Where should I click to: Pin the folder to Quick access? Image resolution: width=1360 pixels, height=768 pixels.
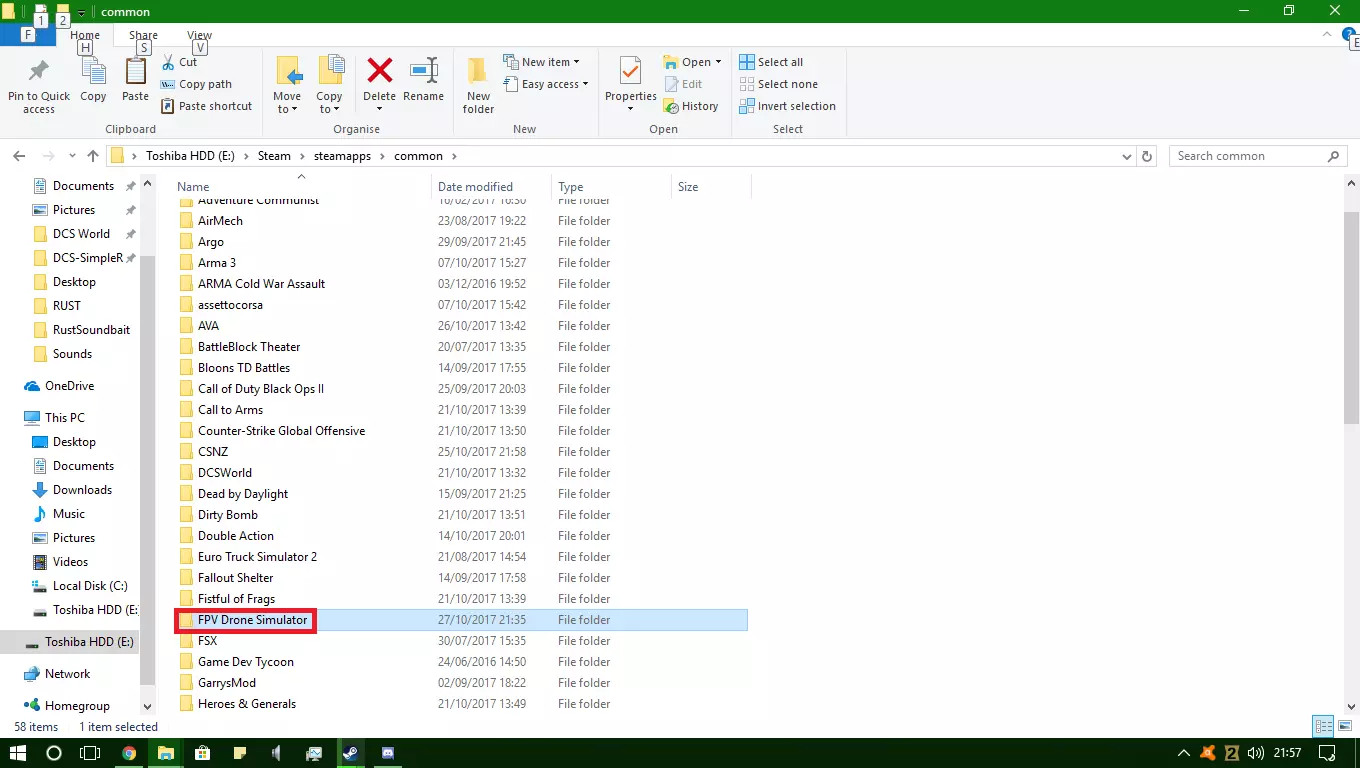point(39,87)
